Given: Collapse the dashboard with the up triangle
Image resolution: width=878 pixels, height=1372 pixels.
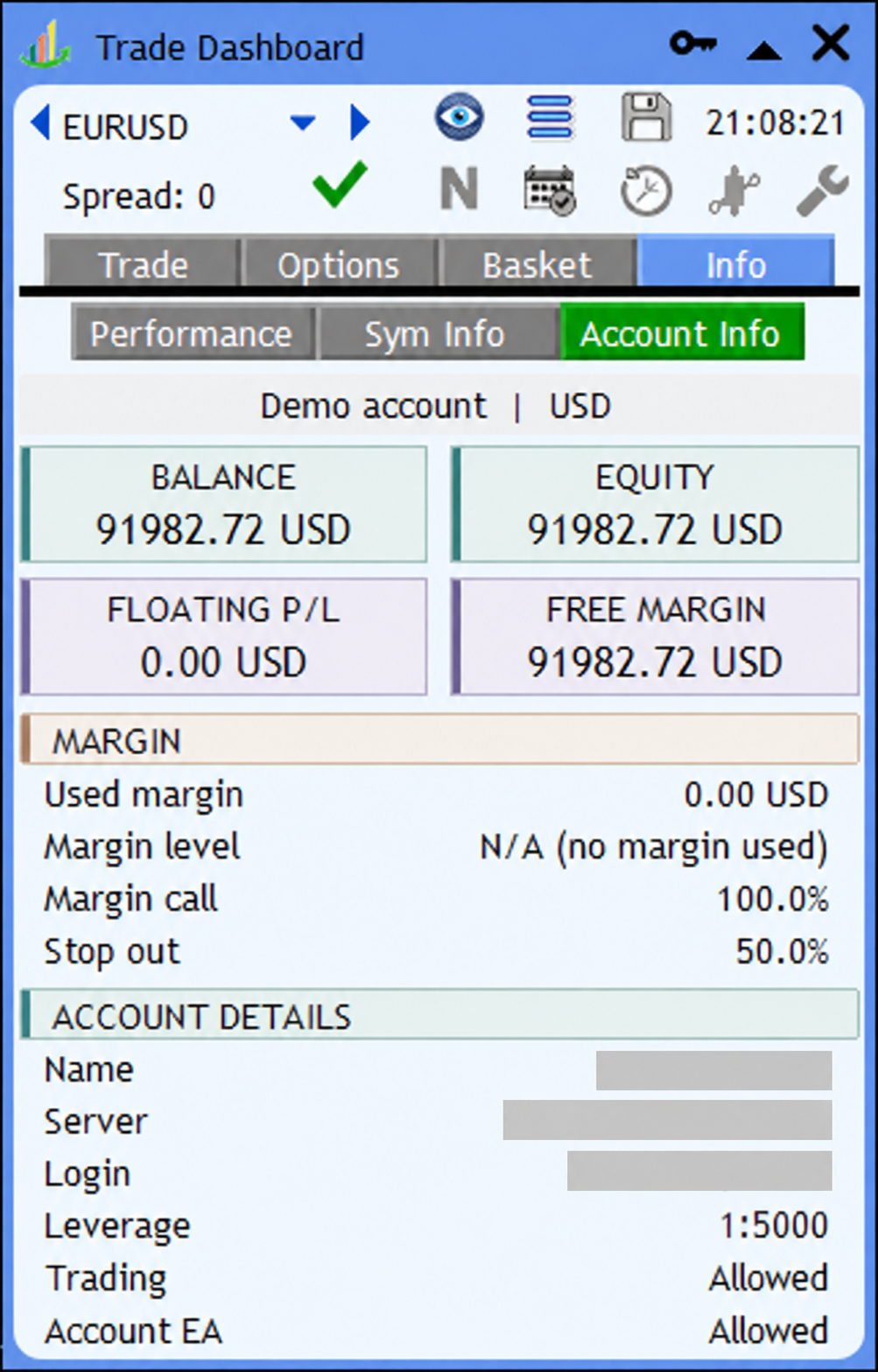Looking at the screenshot, I should tap(763, 51).
